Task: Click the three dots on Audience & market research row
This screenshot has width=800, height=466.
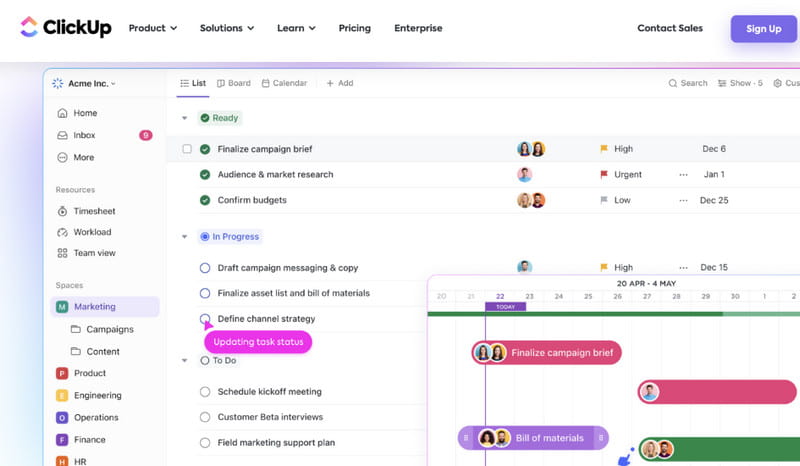Action: coord(684,175)
